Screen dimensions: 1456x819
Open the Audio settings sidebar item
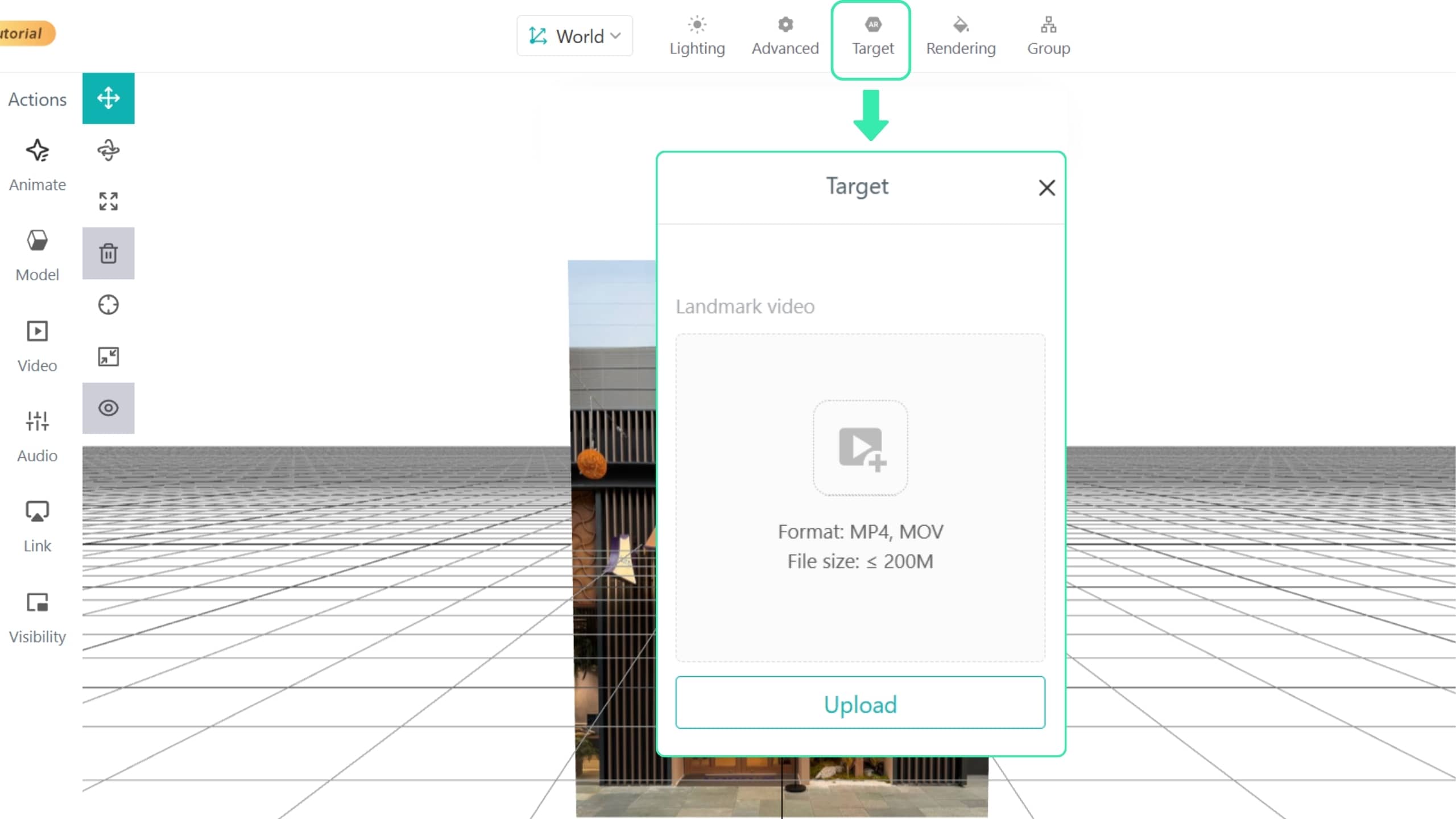tap(38, 436)
